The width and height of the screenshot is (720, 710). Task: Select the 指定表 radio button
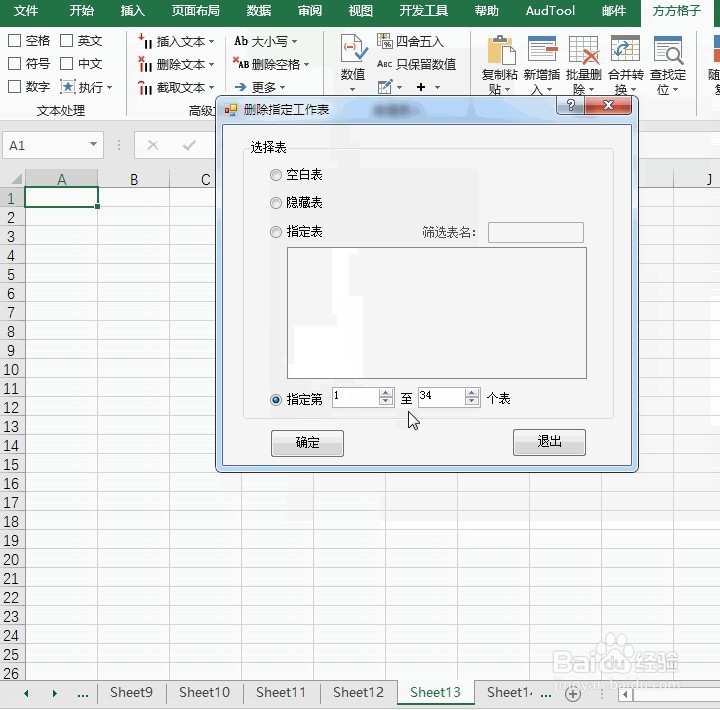276,232
